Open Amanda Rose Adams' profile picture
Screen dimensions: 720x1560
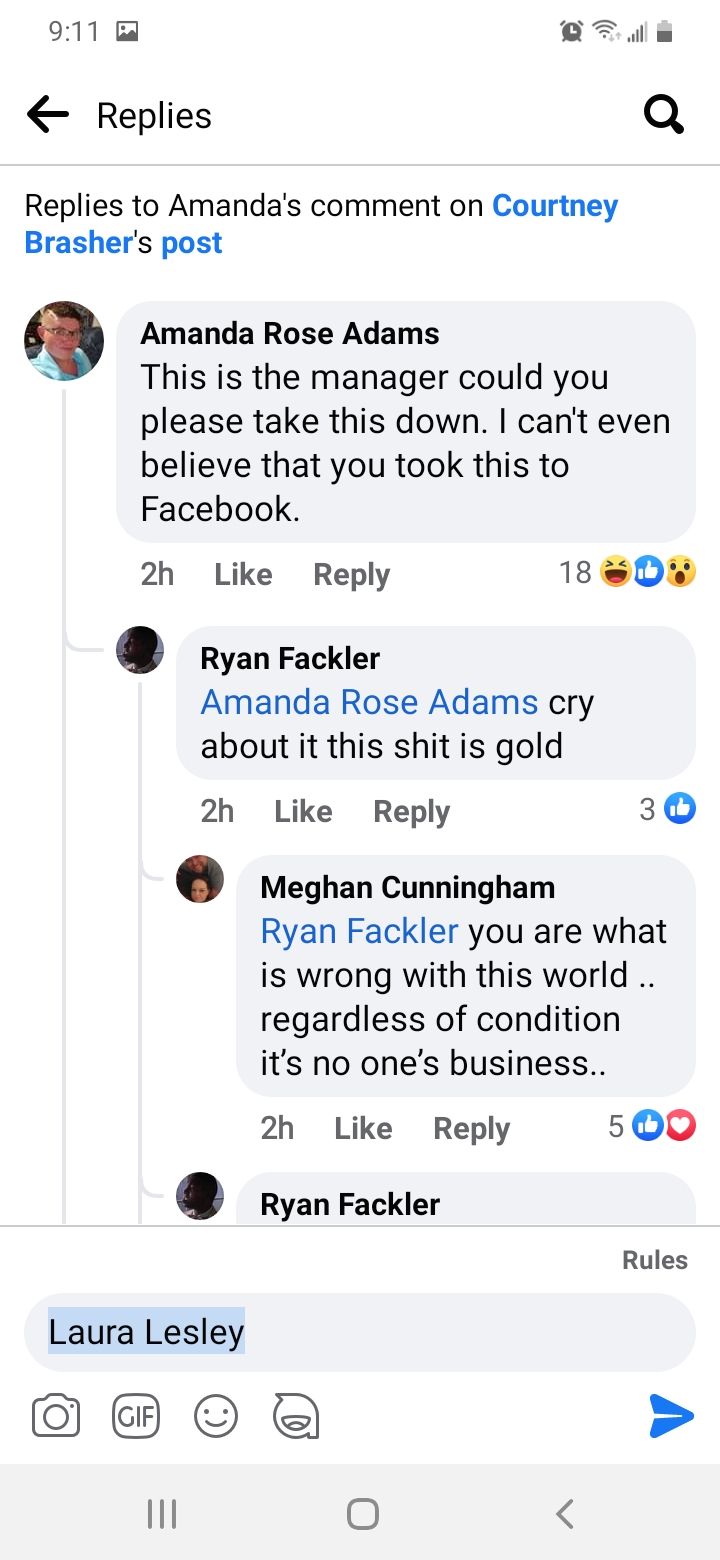coord(64,341)
